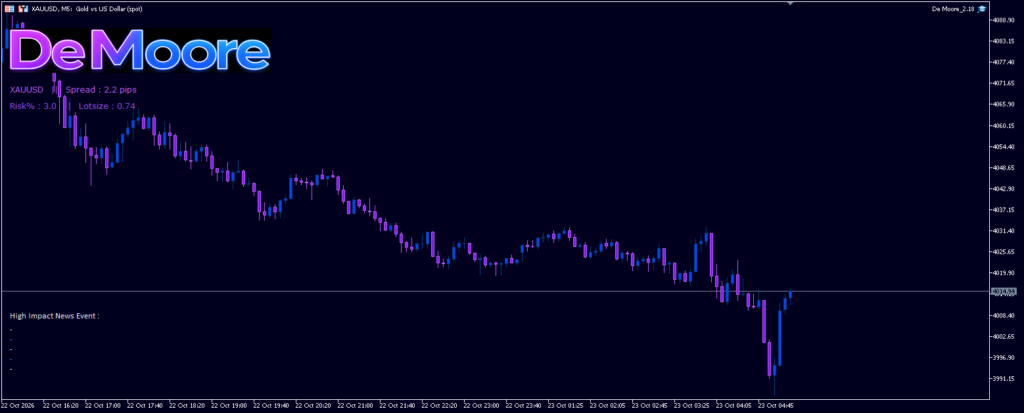Click the 22 Oct 2026 date label
Viewport: 1024px width, 413px height.
click(19, 405)
